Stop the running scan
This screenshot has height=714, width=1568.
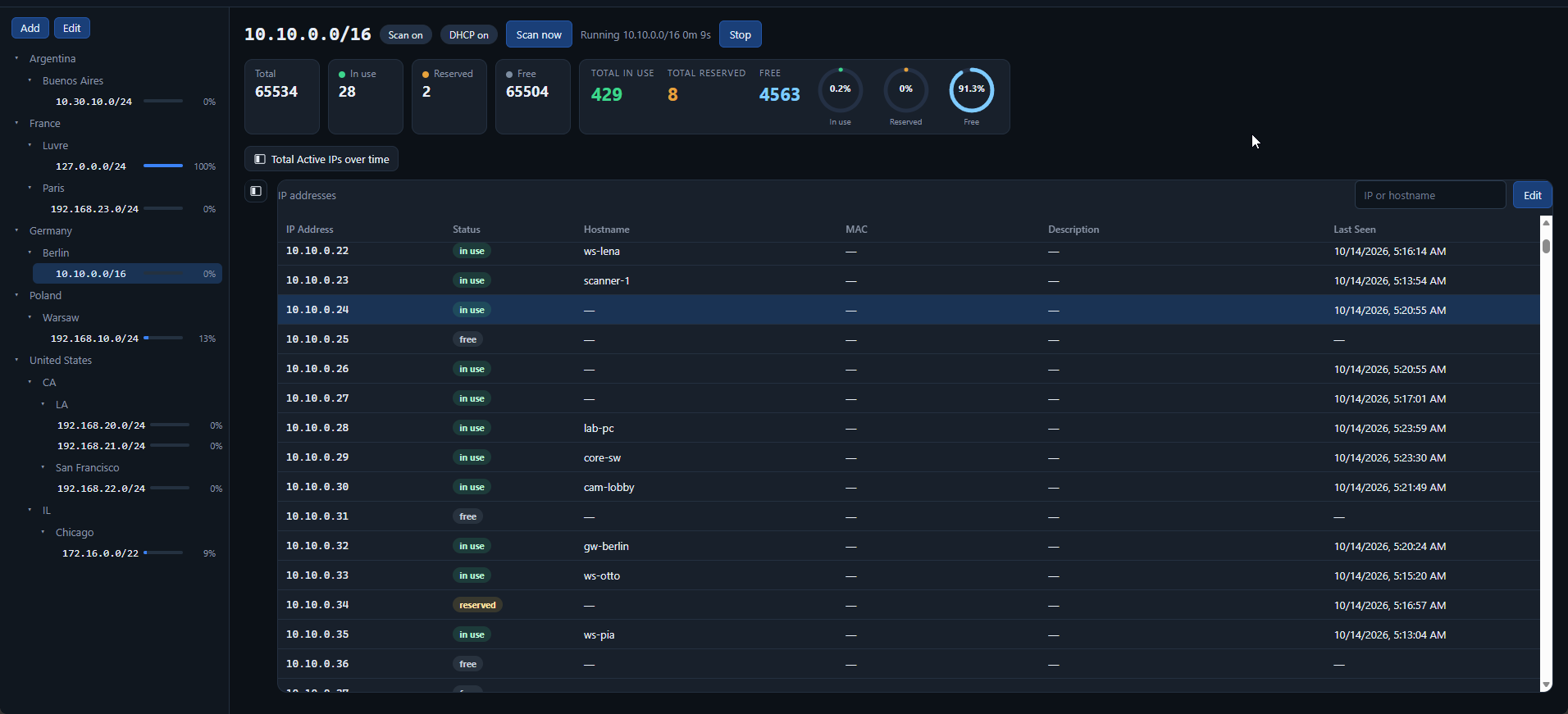(x=740, y=34)
